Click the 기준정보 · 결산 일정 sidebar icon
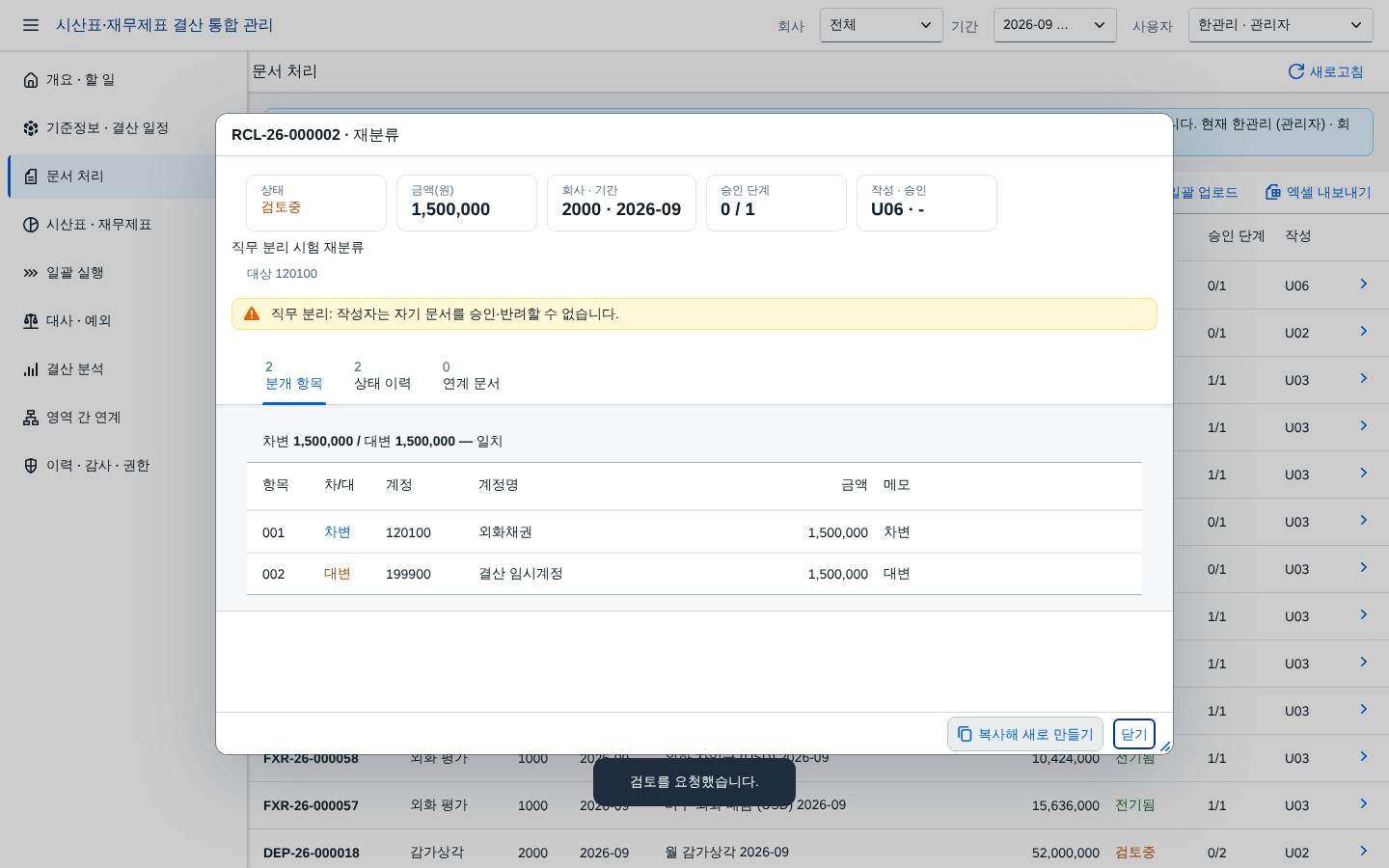The height and width of the screenshot is (868, 1389). coord(31,128)
